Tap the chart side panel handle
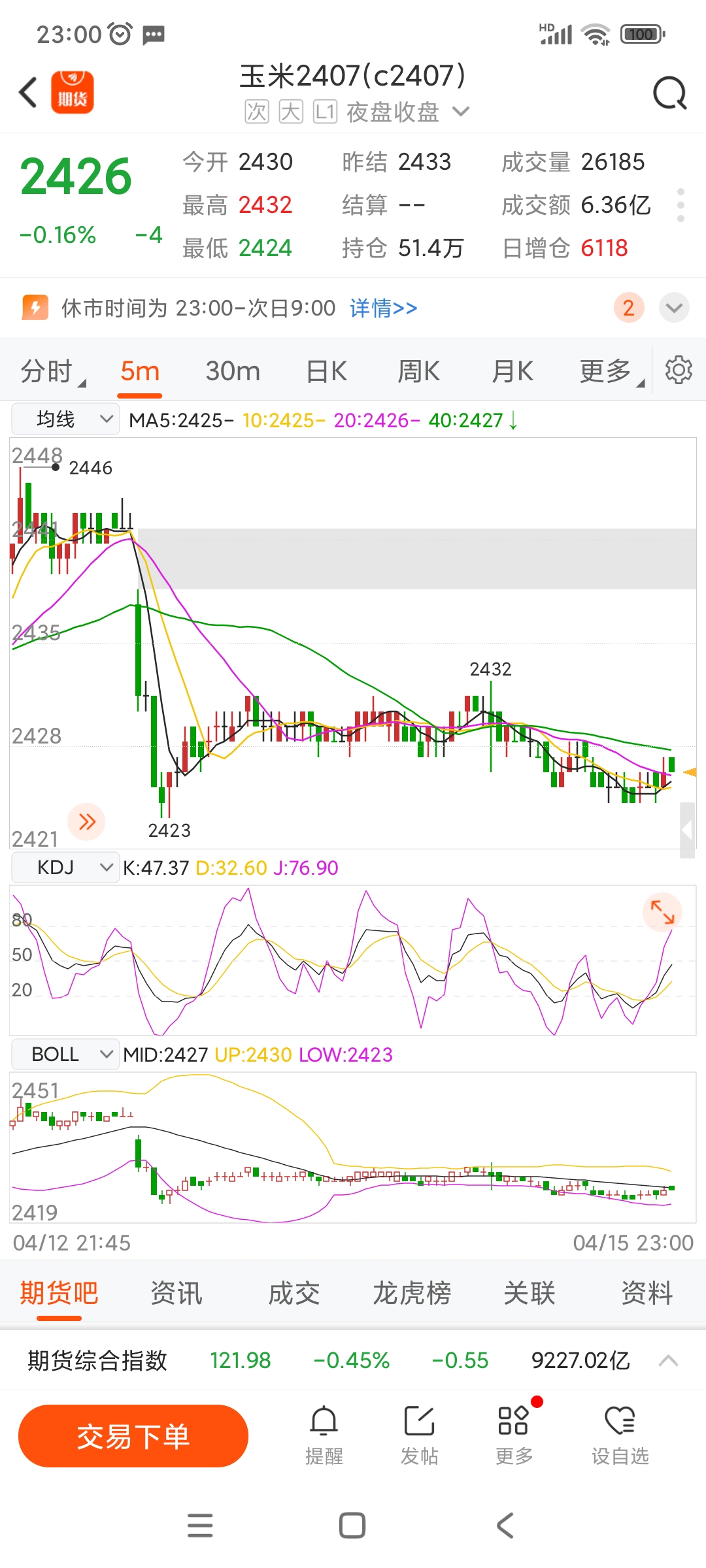The height and width of the screenshot is (1568, 706). [x=687, y=830]
